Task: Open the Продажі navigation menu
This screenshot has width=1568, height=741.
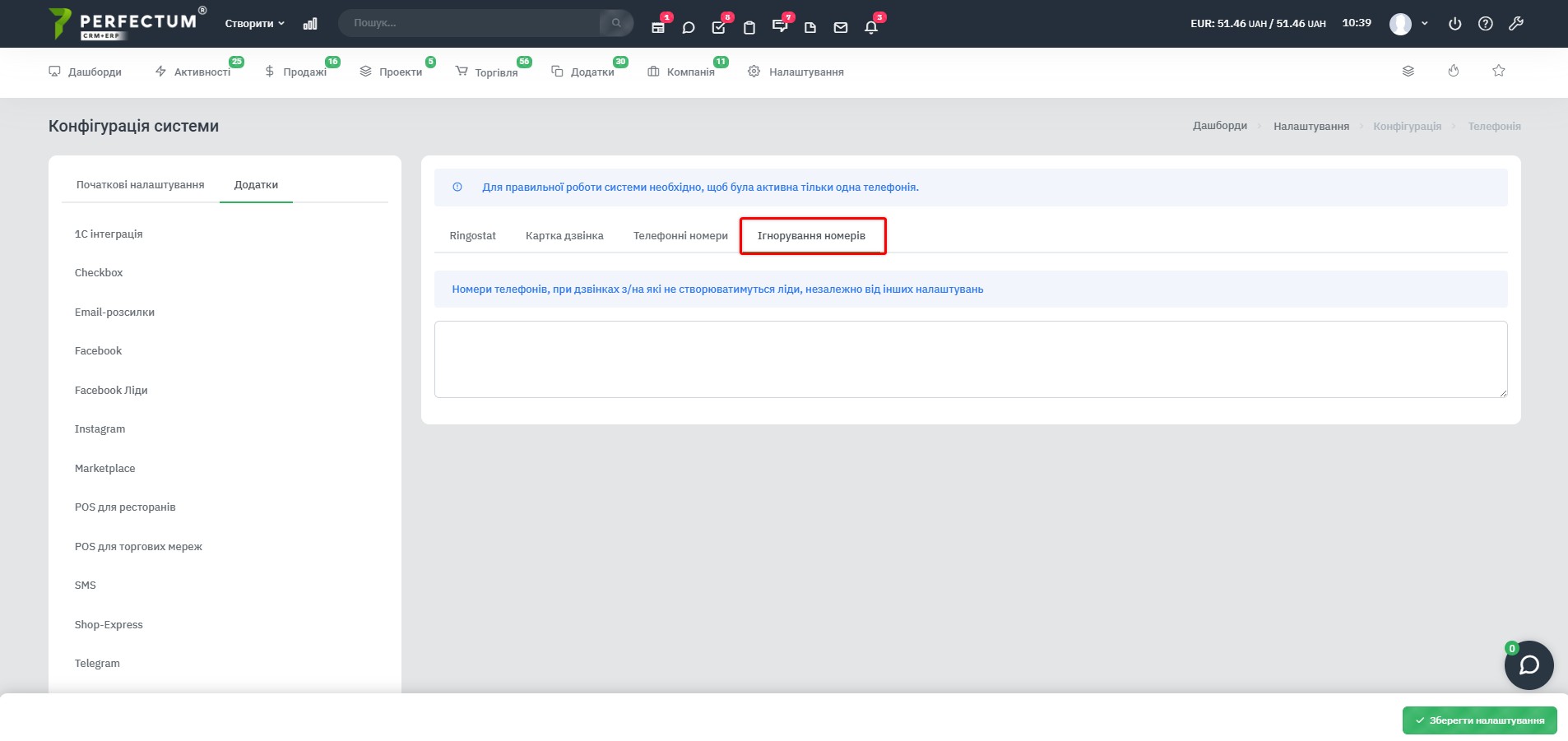Action: [x=296, y=72]
